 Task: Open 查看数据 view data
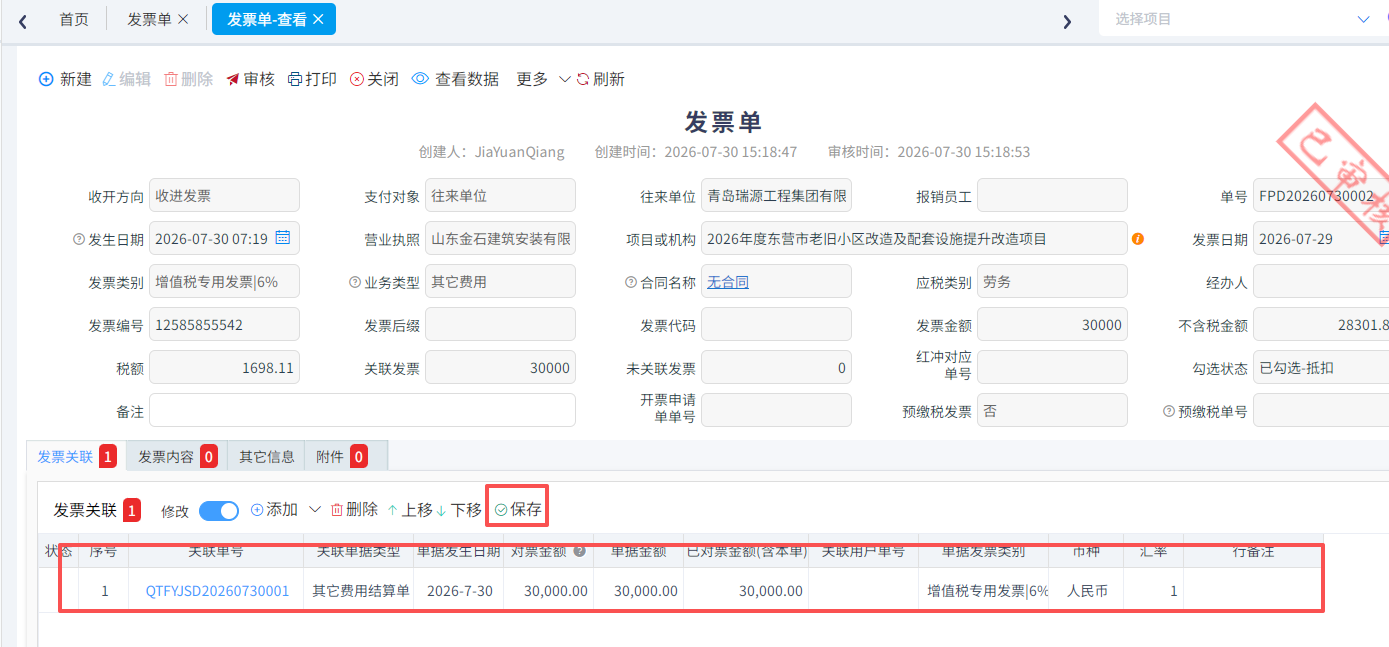point(455,79)
